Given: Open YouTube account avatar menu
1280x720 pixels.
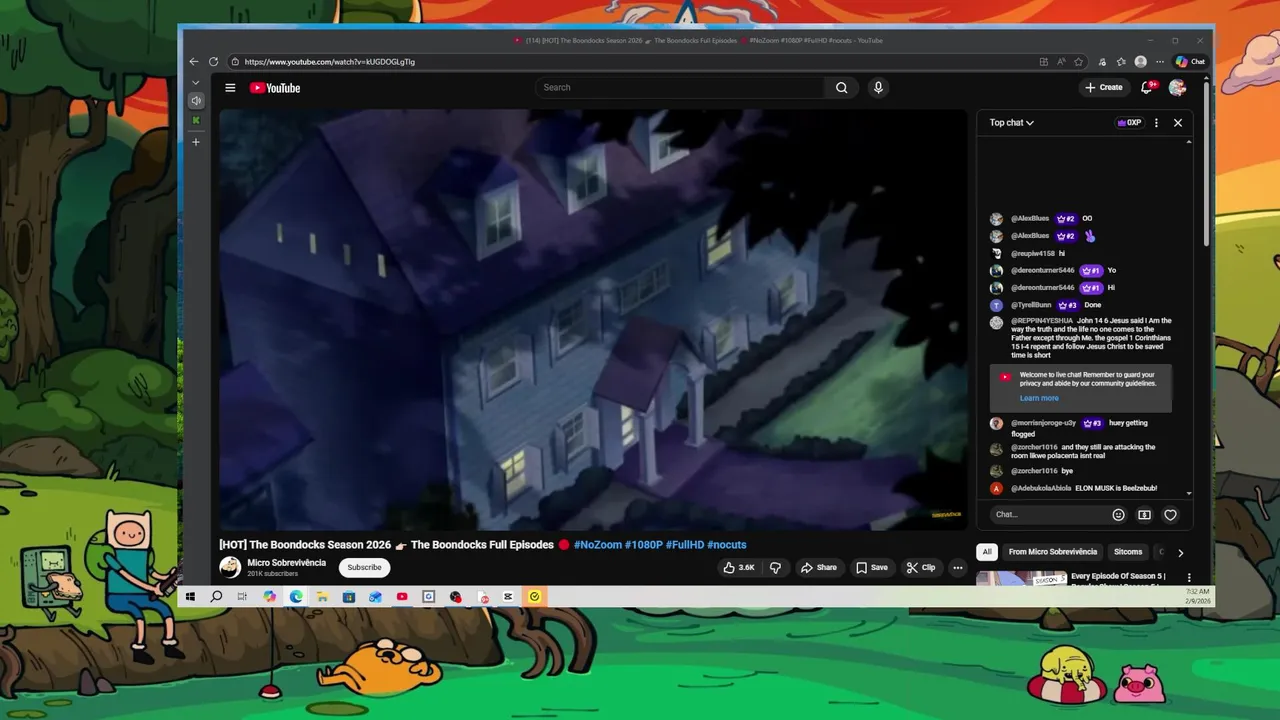Looking at the screenshot, I should (1177, 87).
